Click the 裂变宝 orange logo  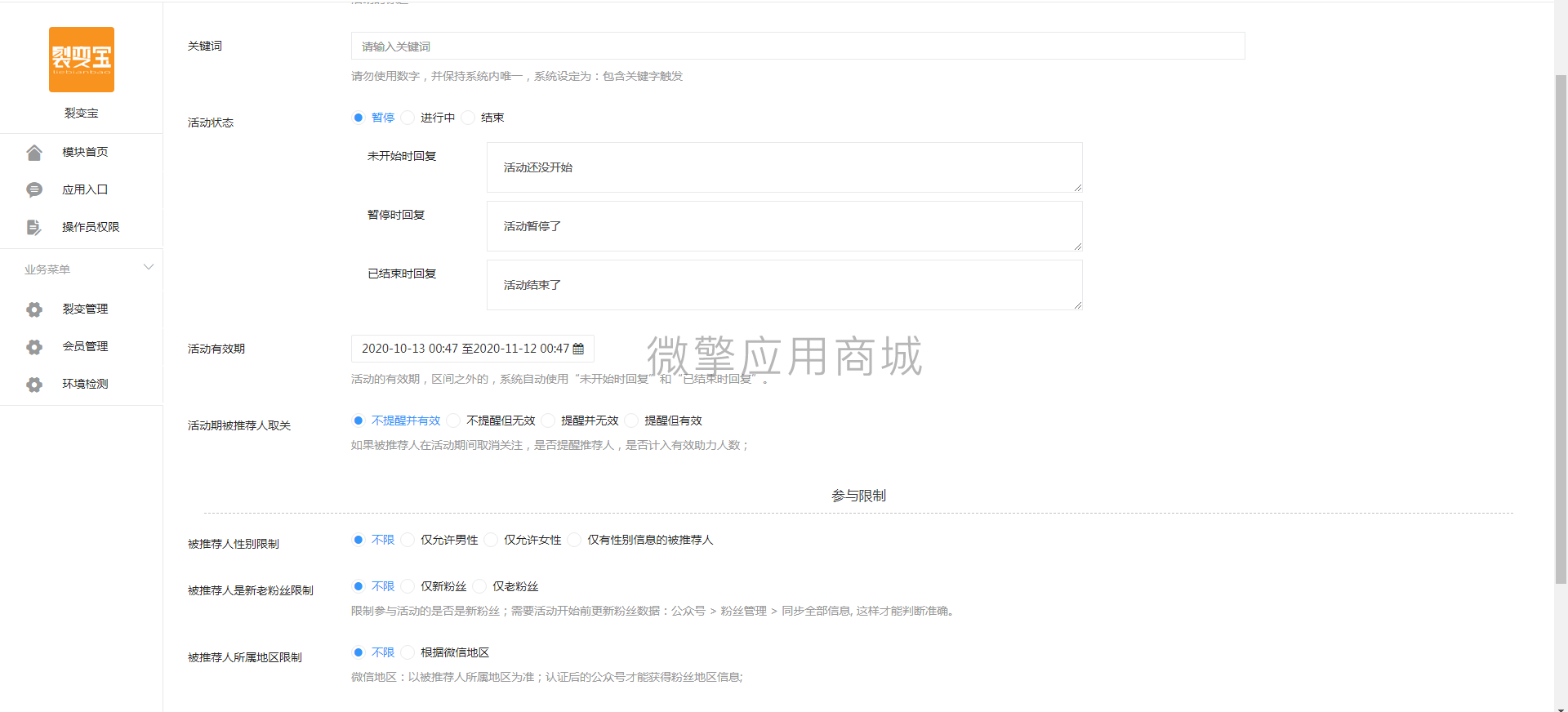click(x=82, y=60)
